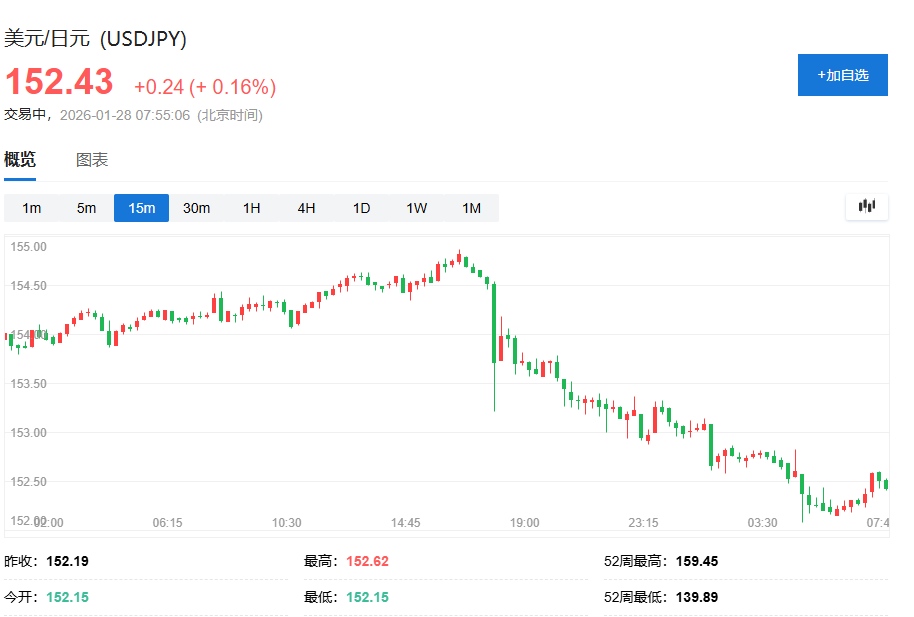Click the 19:00 label on time axis
Screen dimensions: 914x617
(x=525, y=523)
